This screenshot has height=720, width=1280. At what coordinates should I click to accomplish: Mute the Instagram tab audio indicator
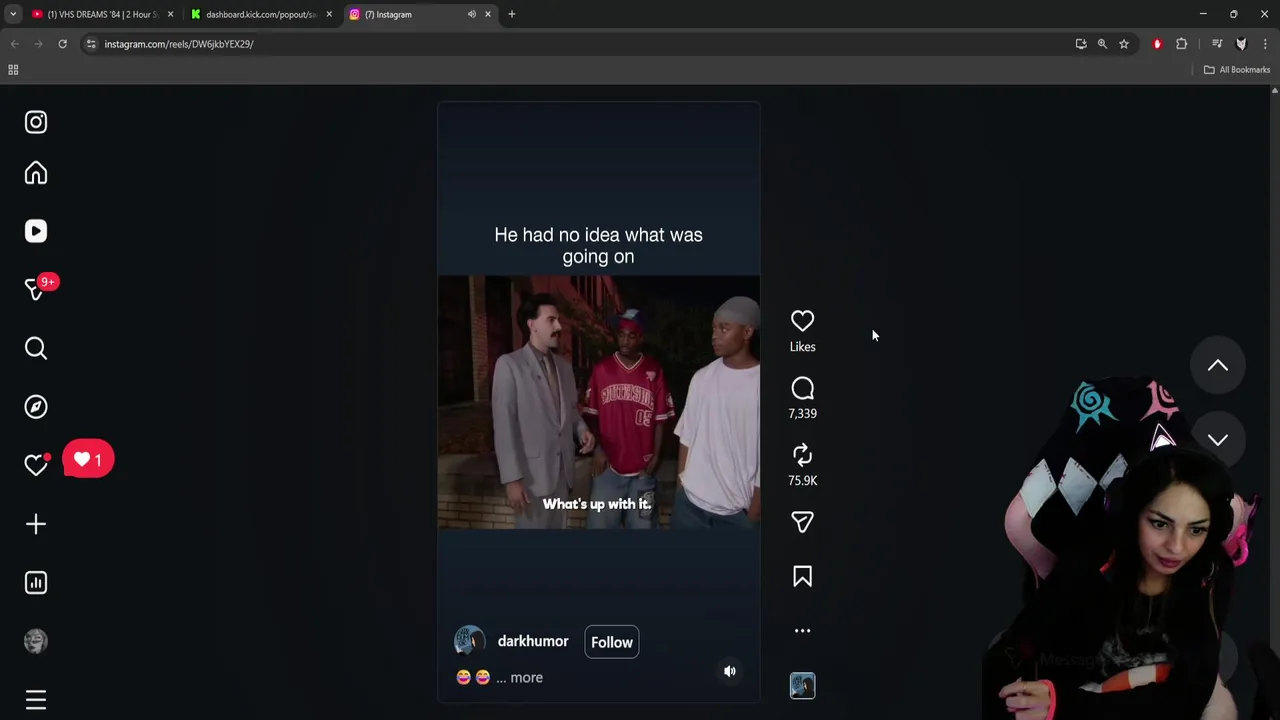pos(472,14)
